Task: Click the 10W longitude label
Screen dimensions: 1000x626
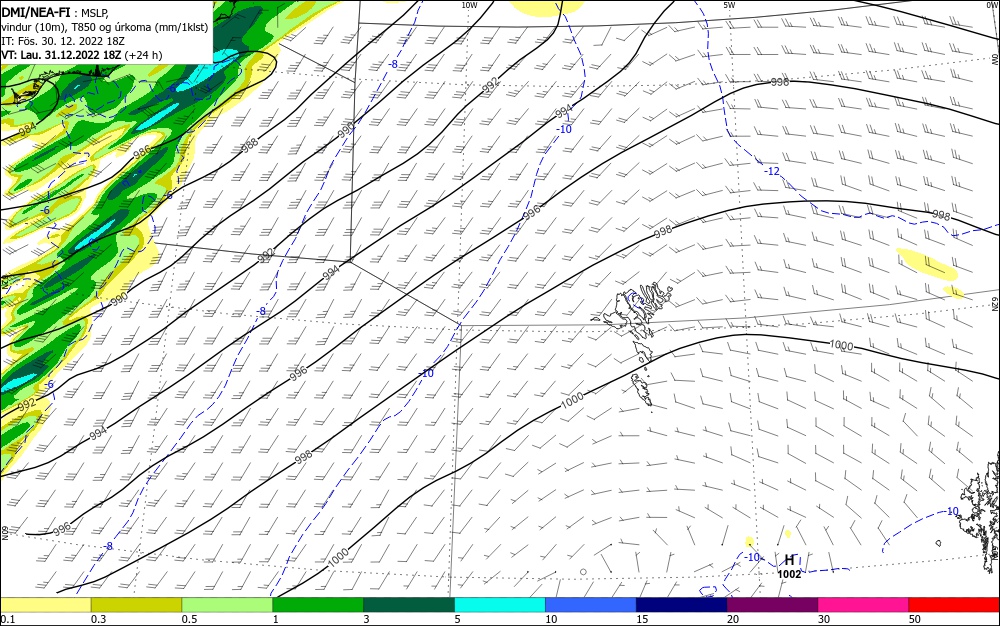Action: pyautogui.click(x=469, y=5)
